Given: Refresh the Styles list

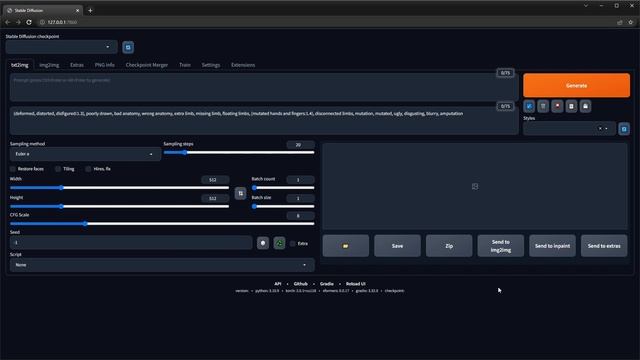Looking at the screenshot, I should pyautogui.click(x=624, y=129).
